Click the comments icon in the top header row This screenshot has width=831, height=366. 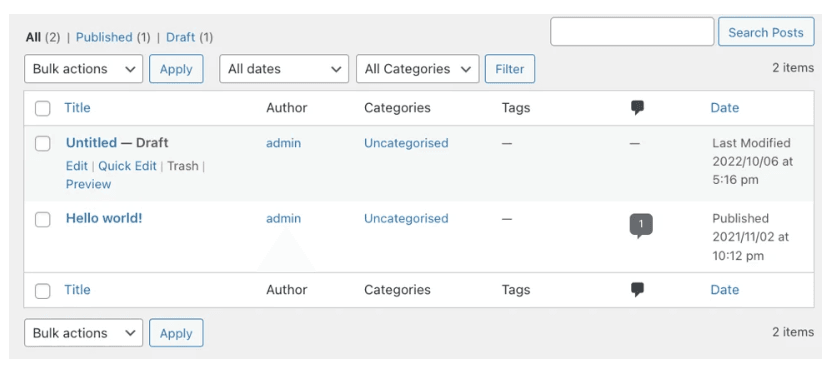click(x=638, y=108)
